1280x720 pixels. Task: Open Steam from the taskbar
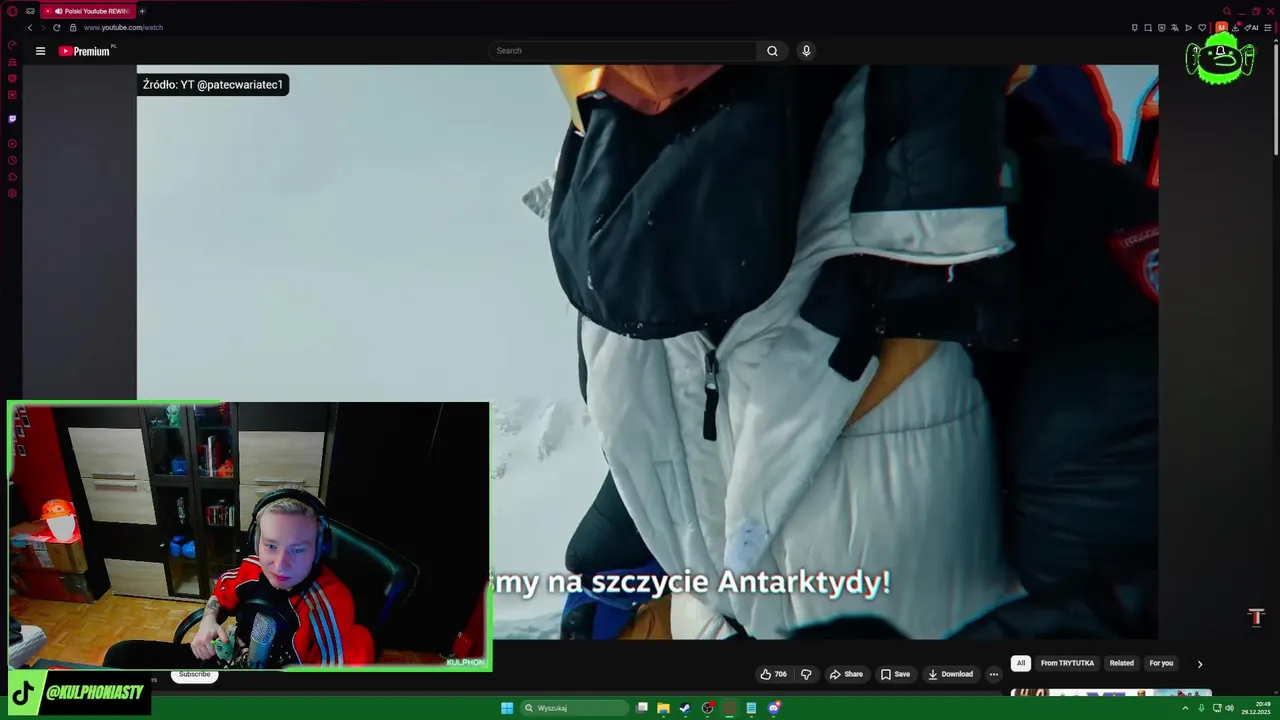point(685,708)
